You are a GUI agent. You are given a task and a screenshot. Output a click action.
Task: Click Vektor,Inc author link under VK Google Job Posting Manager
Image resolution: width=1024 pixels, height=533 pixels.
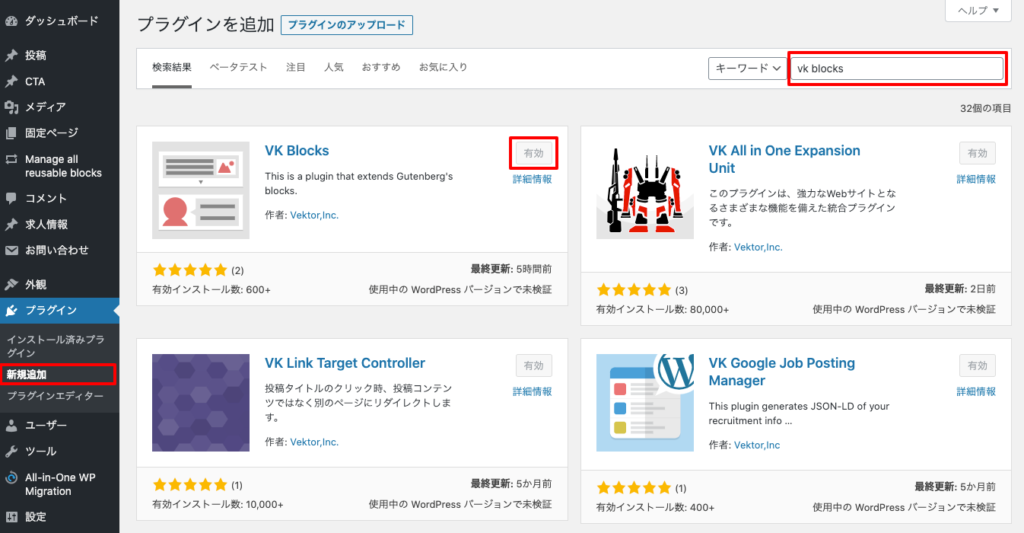(757, 445)
